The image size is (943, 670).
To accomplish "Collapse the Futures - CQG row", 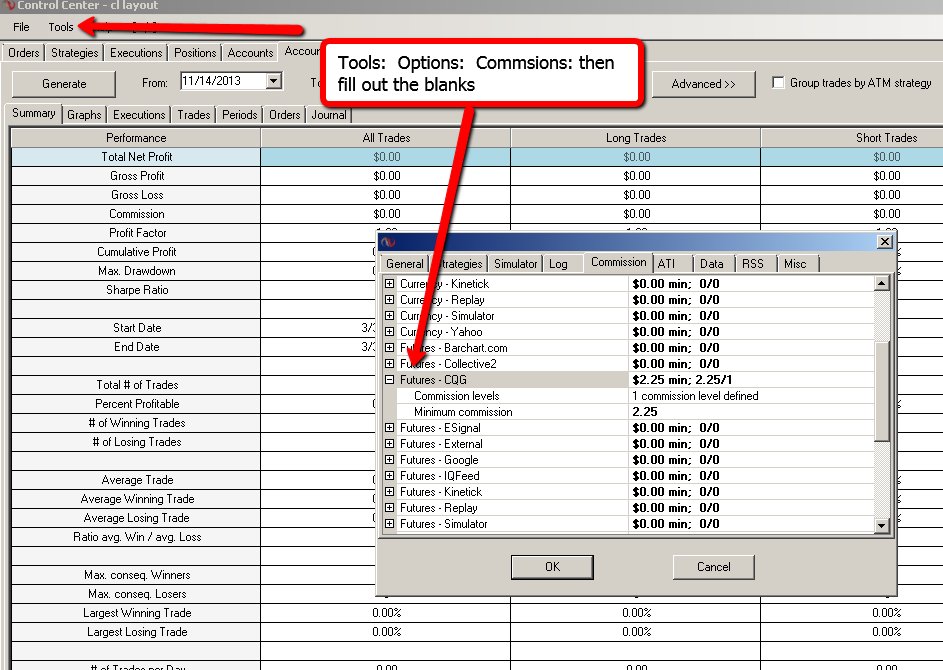I will pyautogui.click(x=390, y=380).
